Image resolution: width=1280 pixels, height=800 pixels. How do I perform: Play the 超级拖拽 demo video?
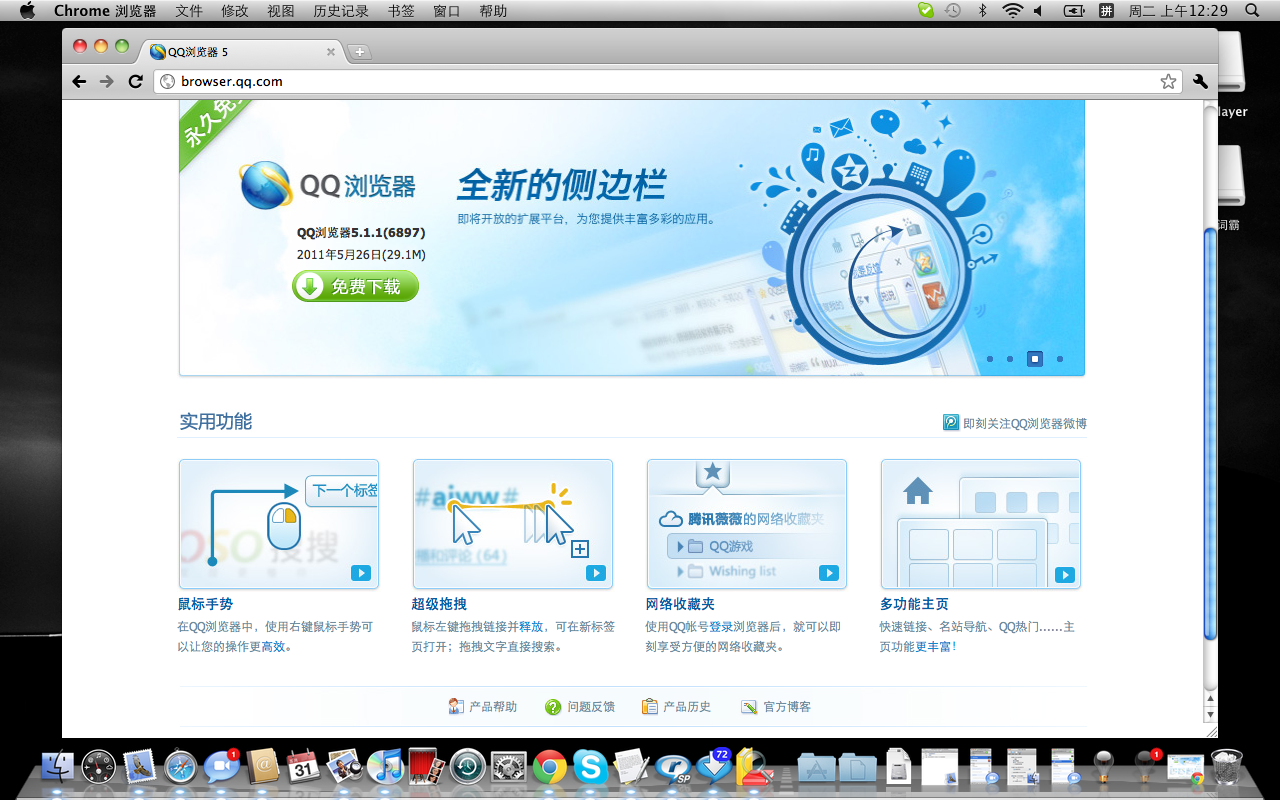[595, 573]
